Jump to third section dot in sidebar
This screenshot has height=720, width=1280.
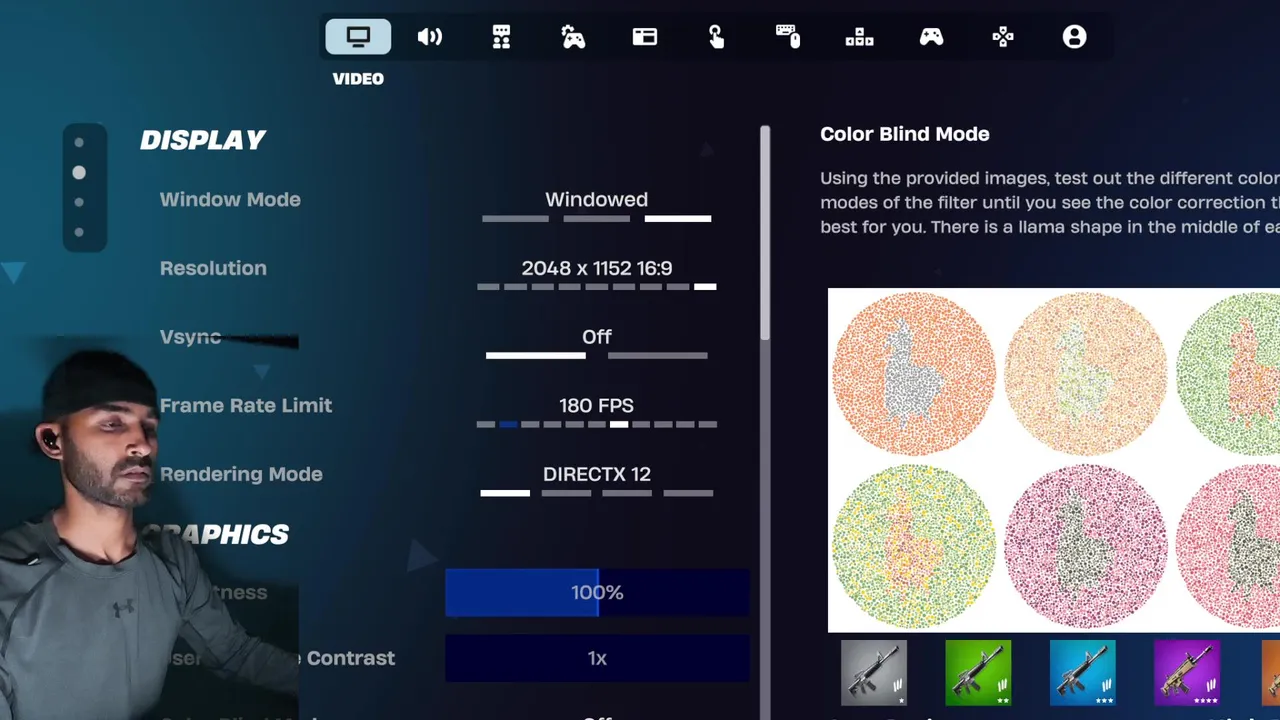tap(79, 202)
